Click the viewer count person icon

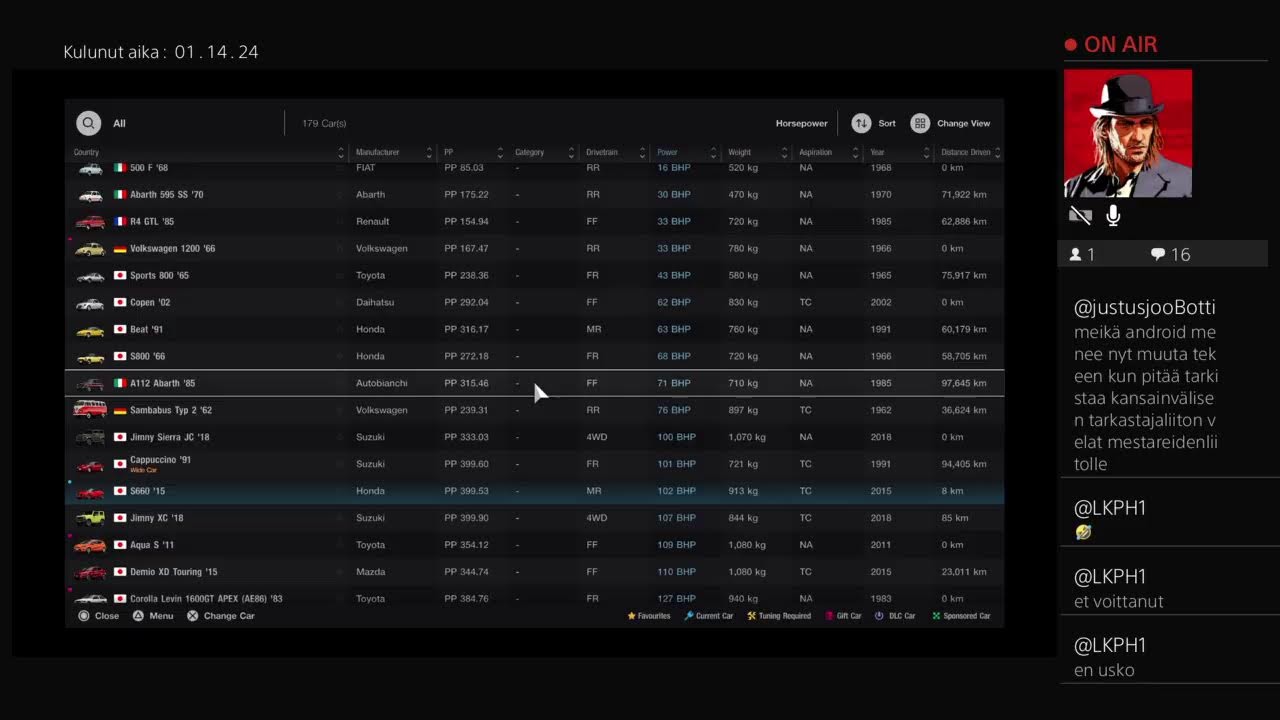[1075, 255]
